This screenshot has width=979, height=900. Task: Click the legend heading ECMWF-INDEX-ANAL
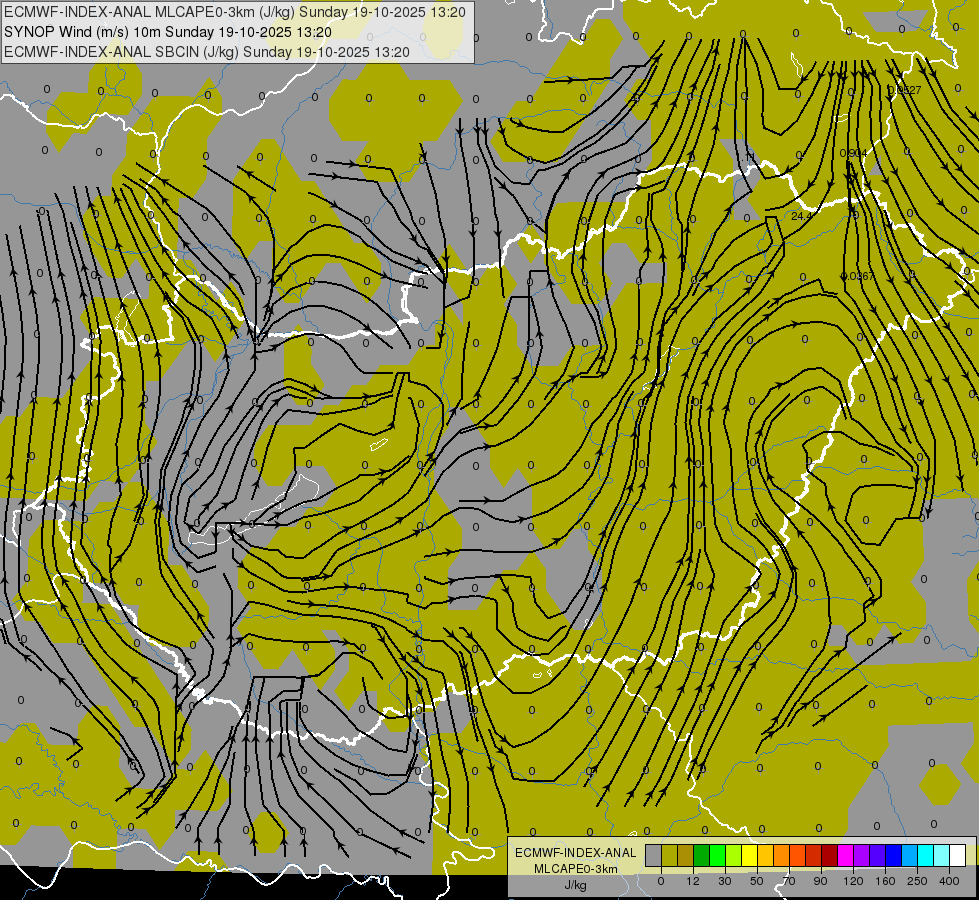[x=576, y=853]
